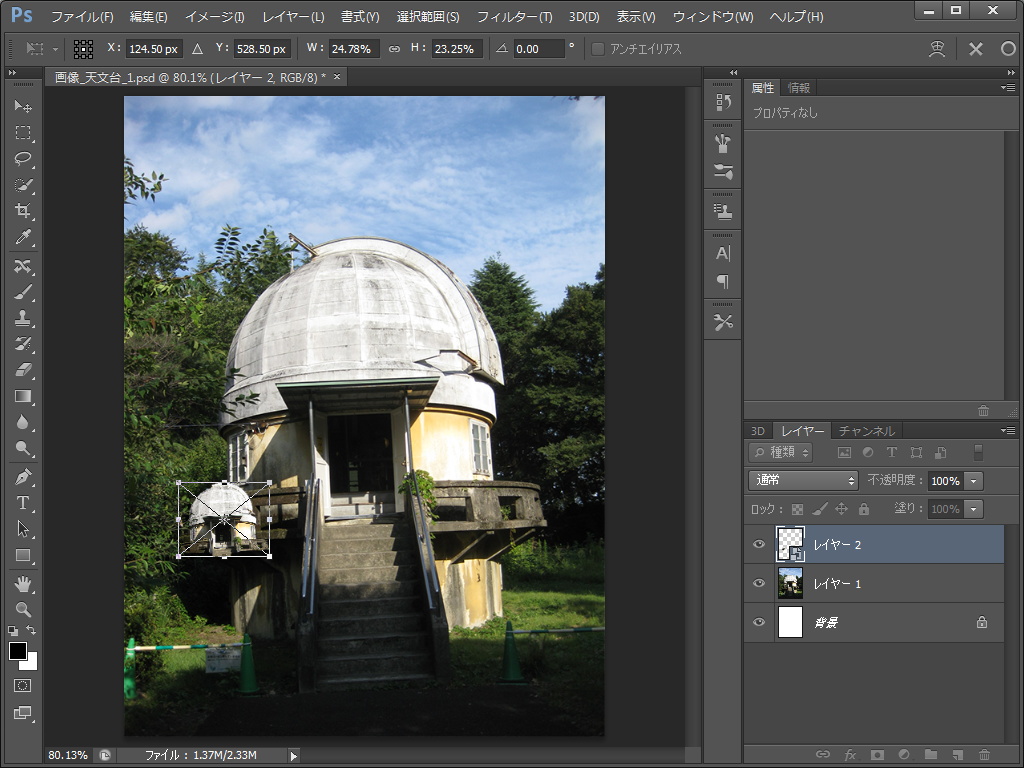Image resolution: width=1024 pixels, height=768 pixels.
Task: Hide レイヤー 2 with eye icon
Action: (x=759, y=544)
